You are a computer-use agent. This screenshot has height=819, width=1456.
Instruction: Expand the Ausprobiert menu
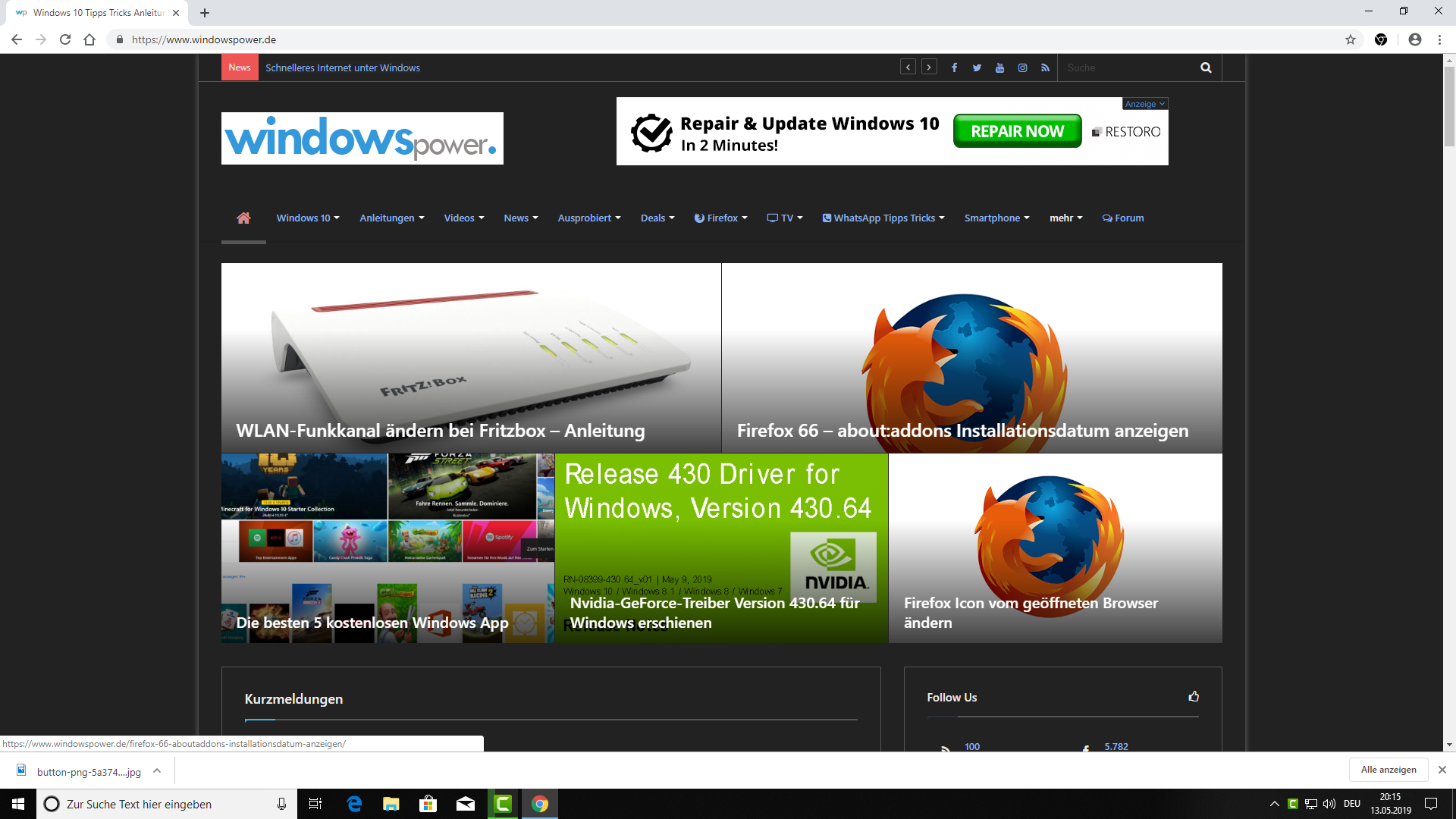click(x=589, y=218)
